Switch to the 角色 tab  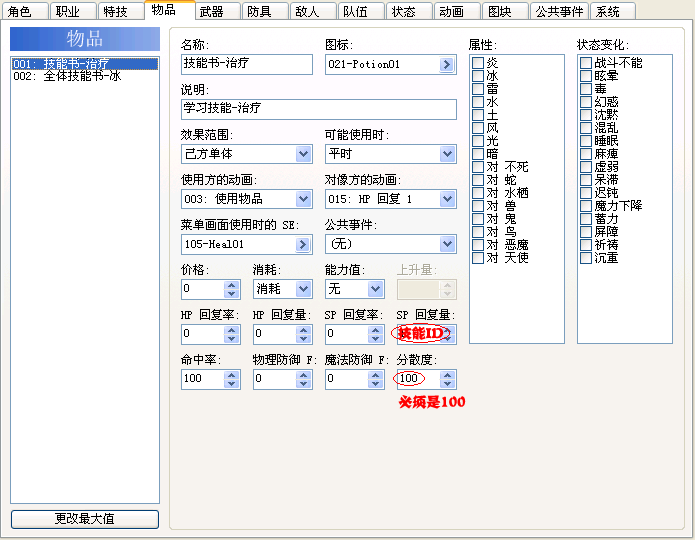pyautogui.click(x=25, y=11)
